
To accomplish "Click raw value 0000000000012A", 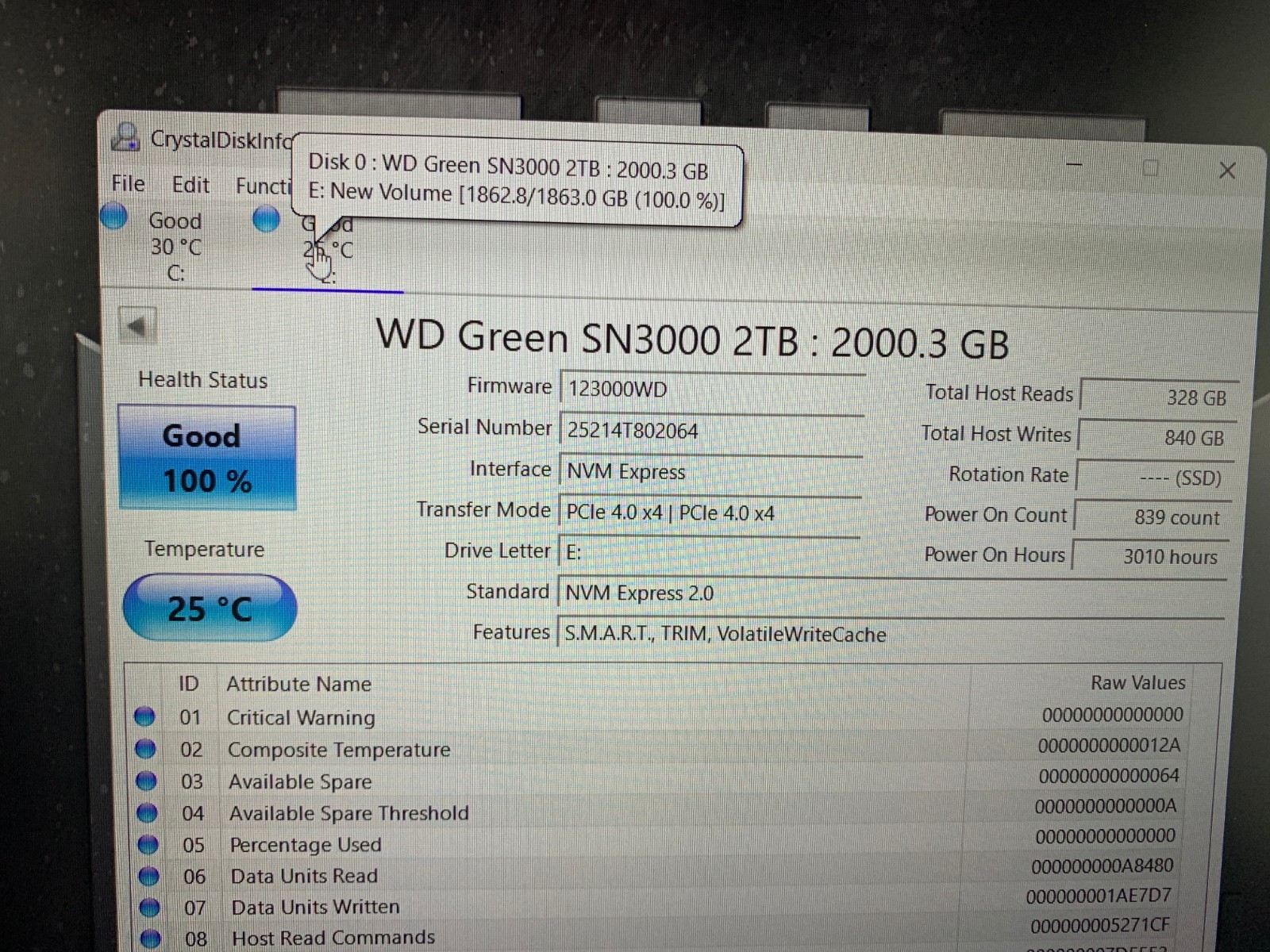I will tap(1109, 745).
